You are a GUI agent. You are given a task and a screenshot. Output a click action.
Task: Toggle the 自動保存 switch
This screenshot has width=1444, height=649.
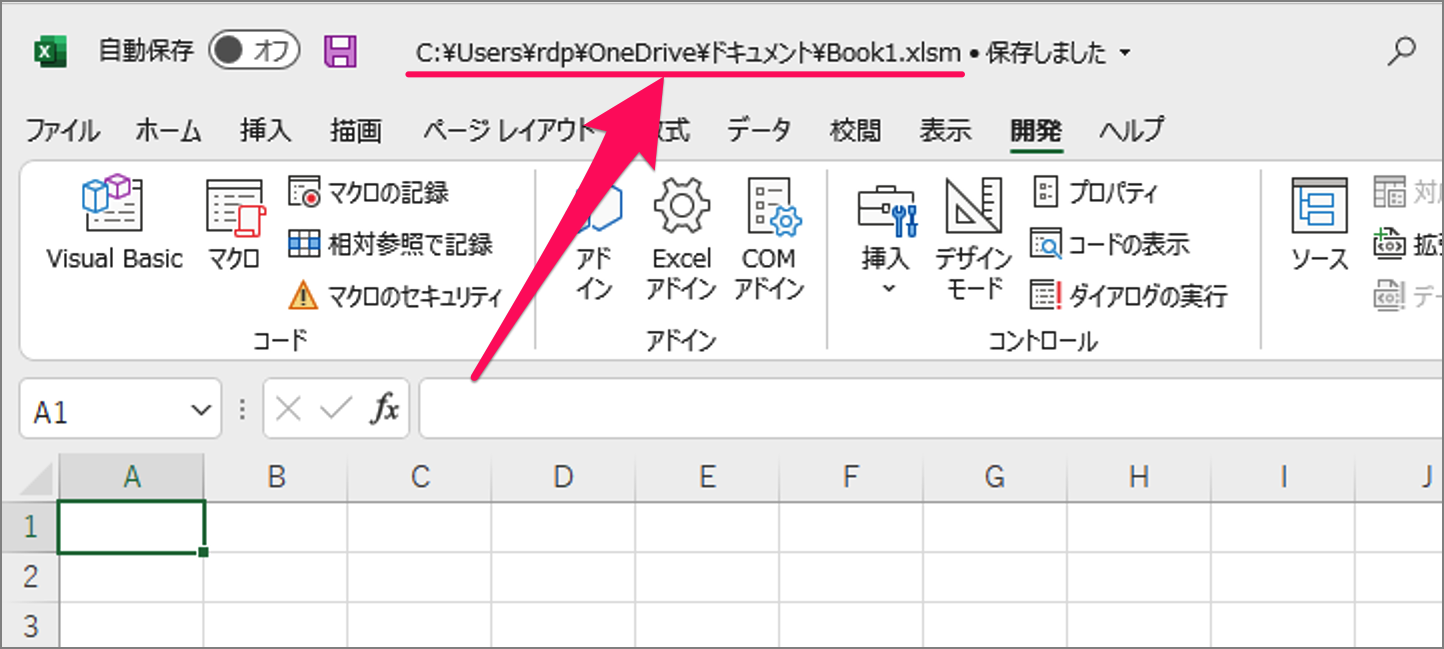click(x=254, y=51)
